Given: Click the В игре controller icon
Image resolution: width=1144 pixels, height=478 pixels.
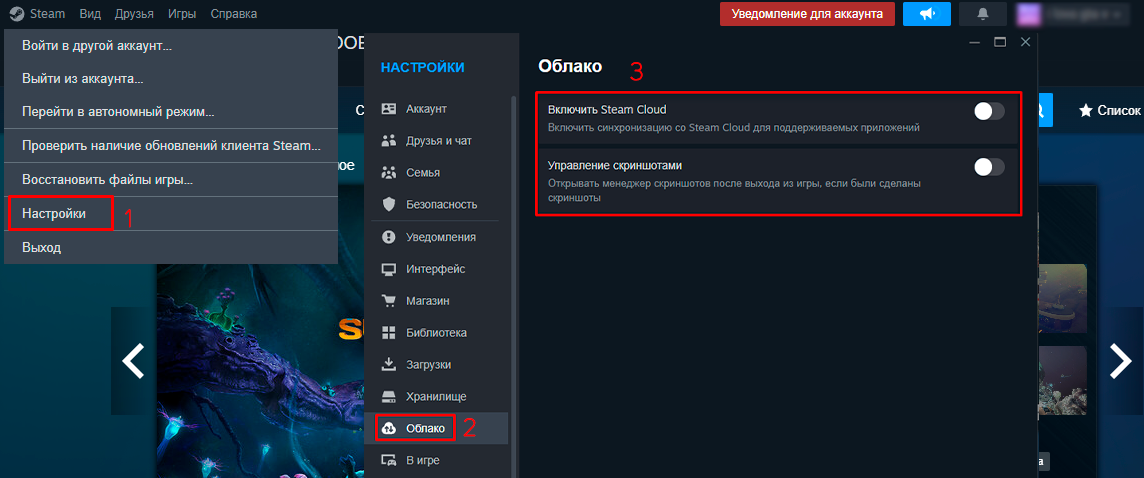Looking at the screenshot, I should point(389,460).
